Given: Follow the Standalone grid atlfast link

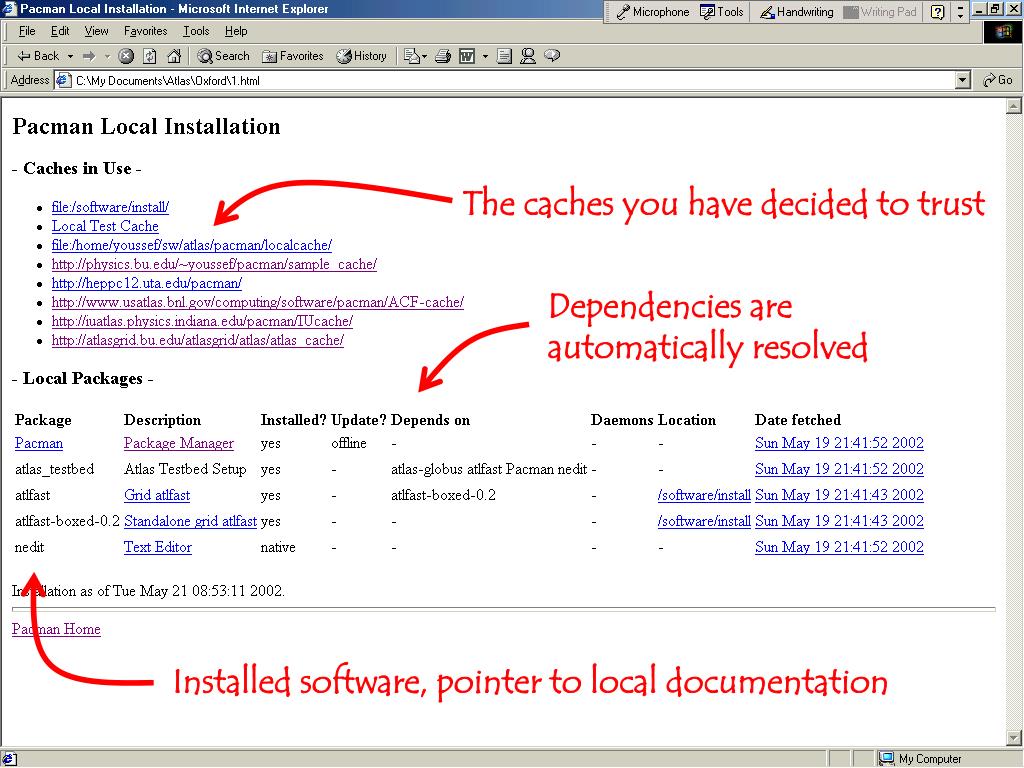Looking at the screenshot, I should pos(191,521).
